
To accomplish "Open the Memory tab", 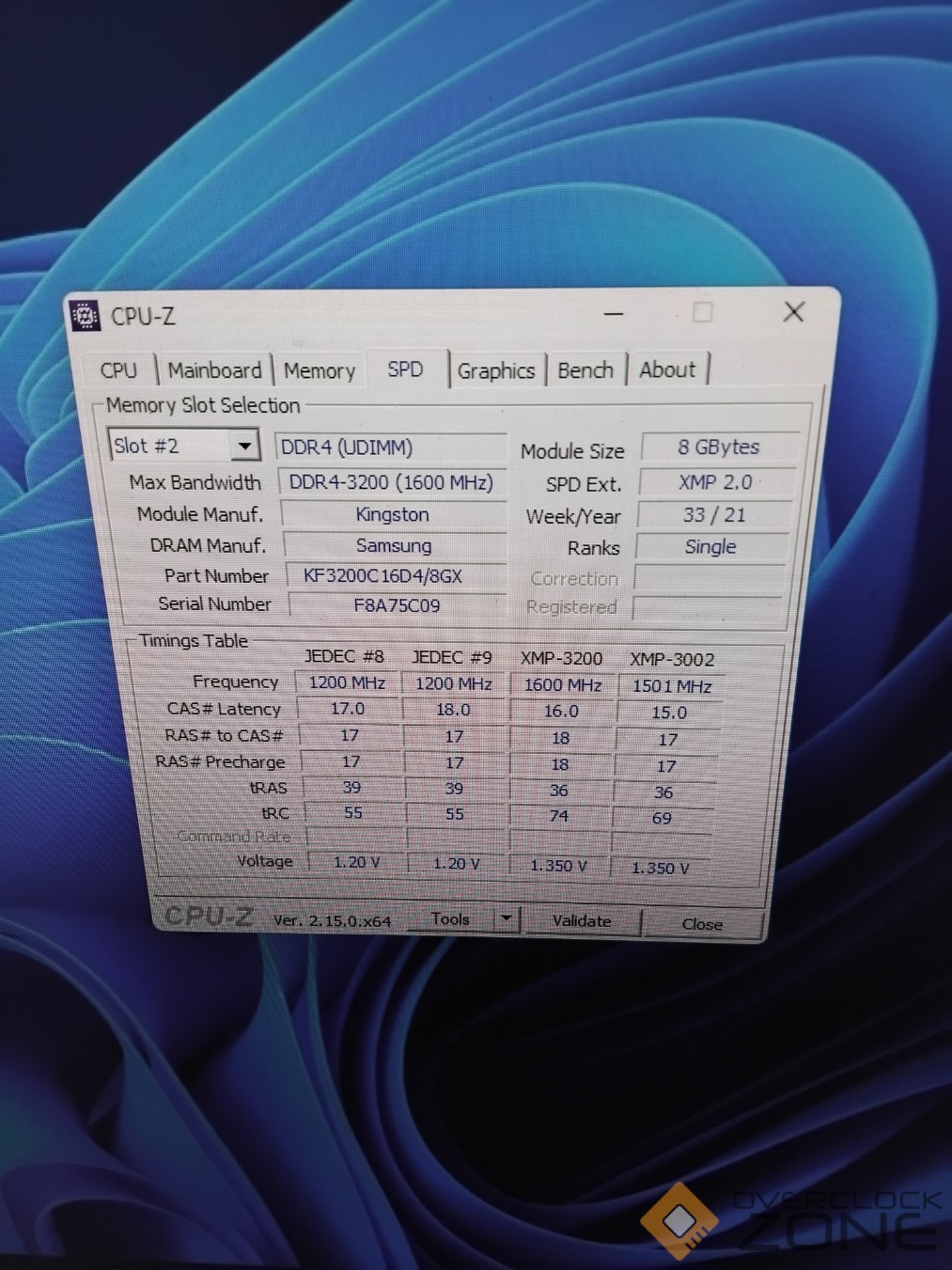I will click(x=320, y=370).
